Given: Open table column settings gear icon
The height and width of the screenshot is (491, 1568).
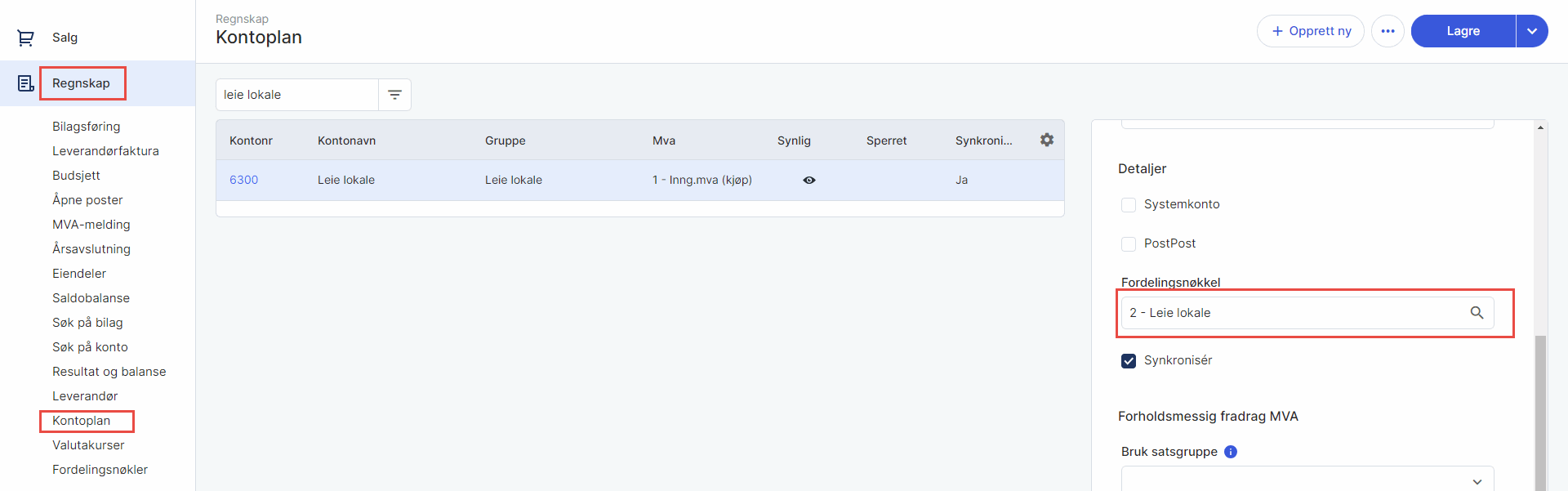Looking at the screenshot, I should click(x=1046, y=141).
